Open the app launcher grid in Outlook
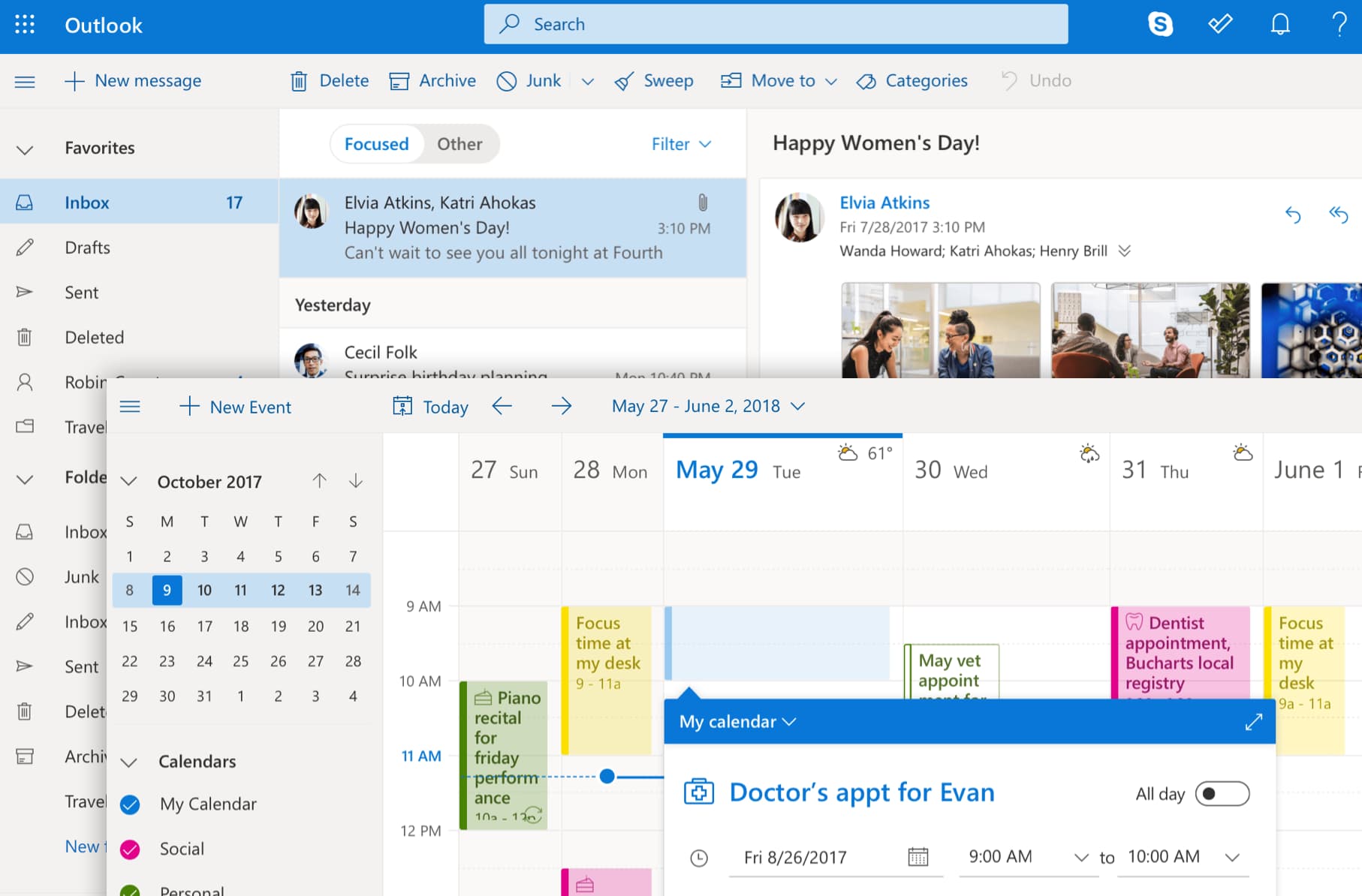The width and height of the screenshot is (1362, 896). pyautogui.click(x=25, y=24)
